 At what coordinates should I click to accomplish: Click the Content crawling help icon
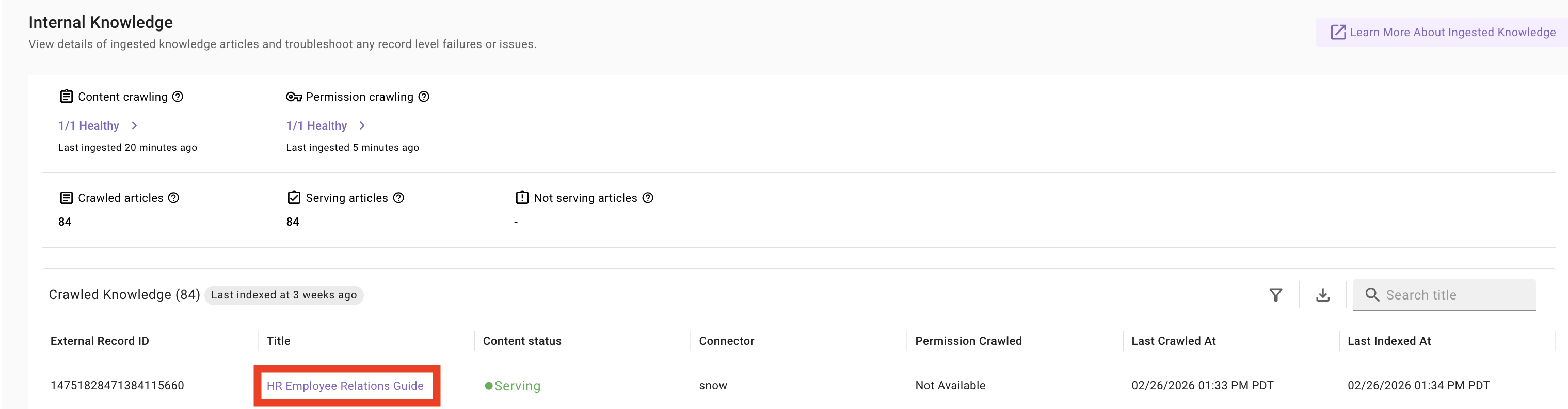tap(178, 97)
